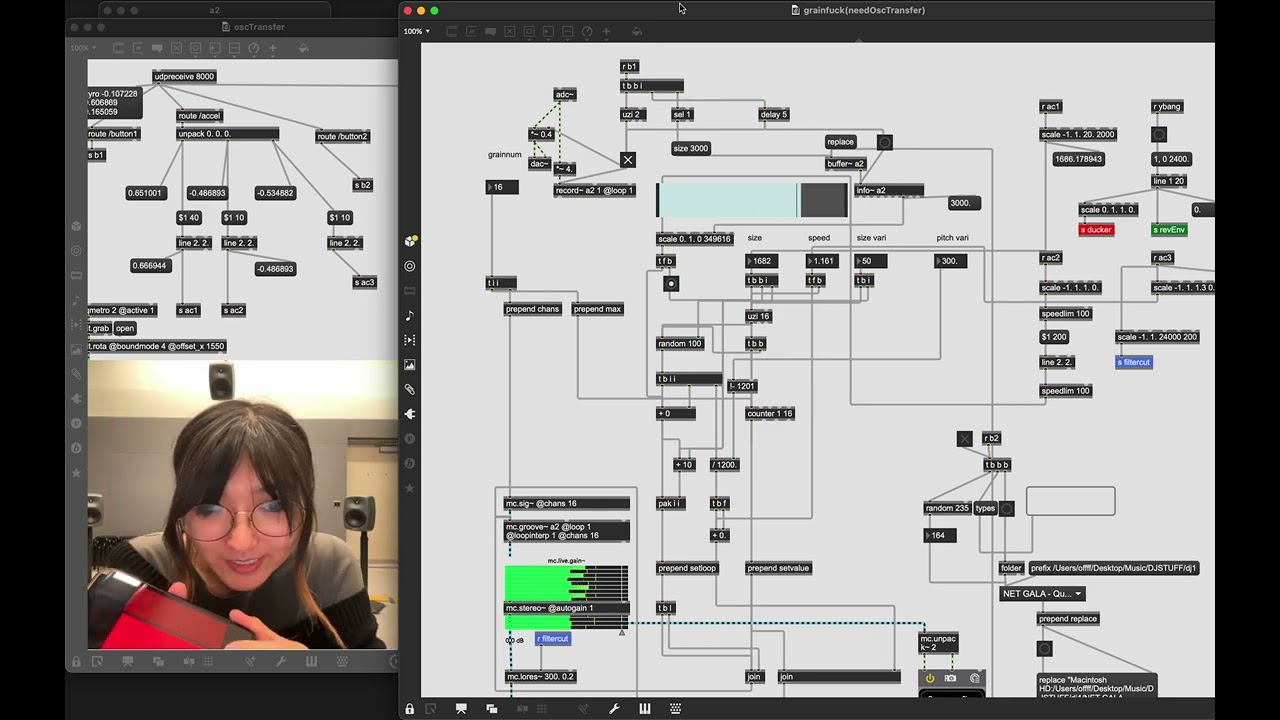The image size is (1280, 720).
Task: Show the keyboard grid icon in grainfuck toolbar
Action: point(676,709)
